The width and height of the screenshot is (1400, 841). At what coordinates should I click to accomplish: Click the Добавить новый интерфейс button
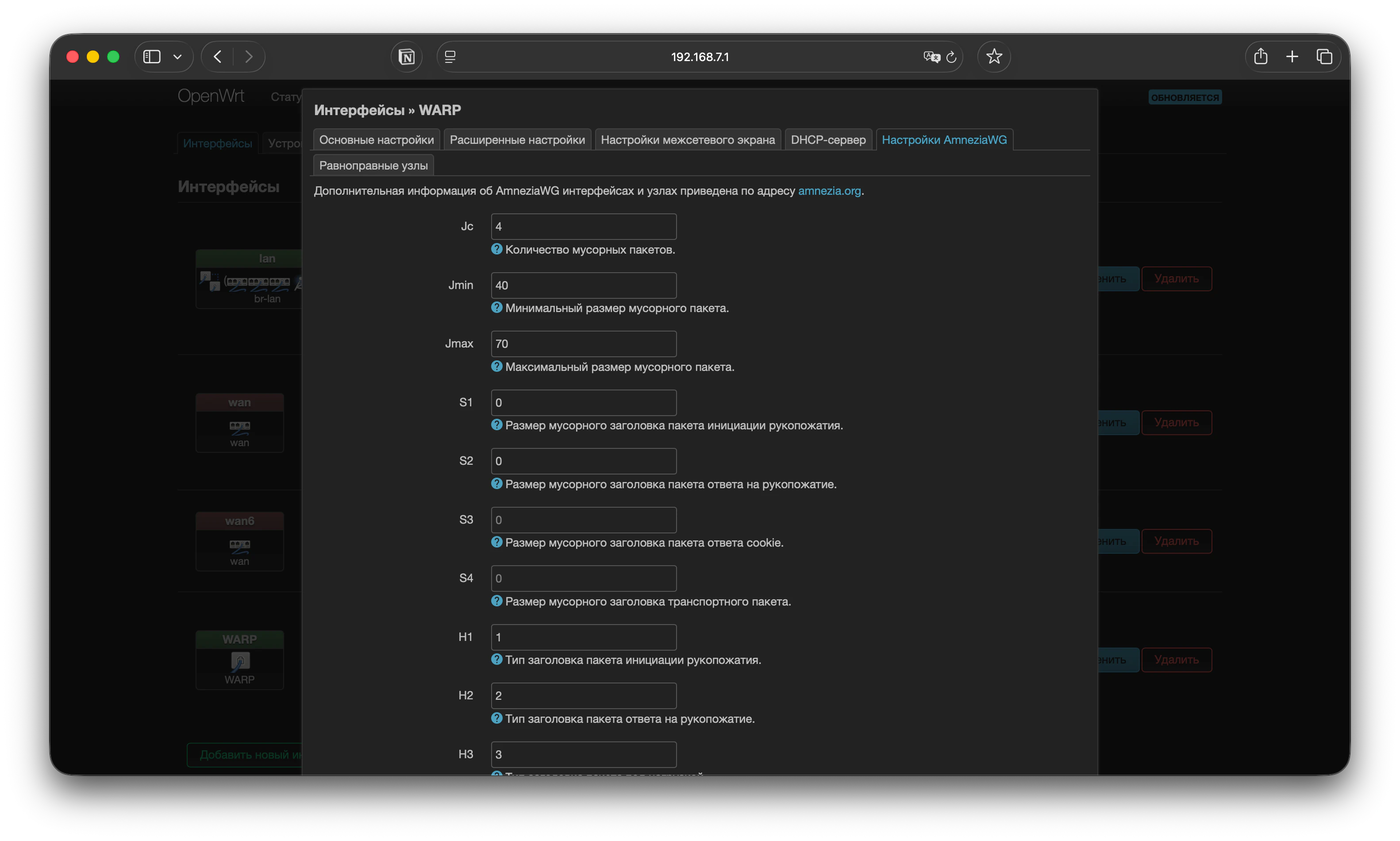(x=245, y=755)
